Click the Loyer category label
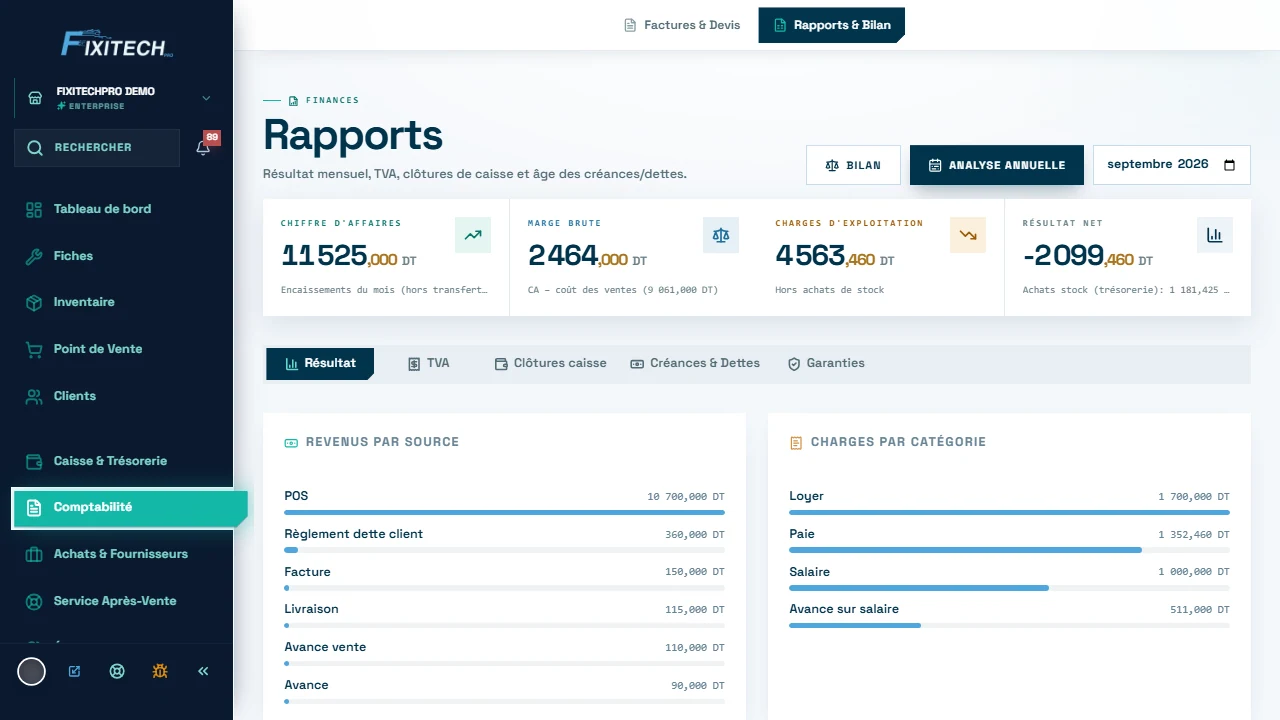The height and width of the screenshot is (720, 1280). point(806,496)
